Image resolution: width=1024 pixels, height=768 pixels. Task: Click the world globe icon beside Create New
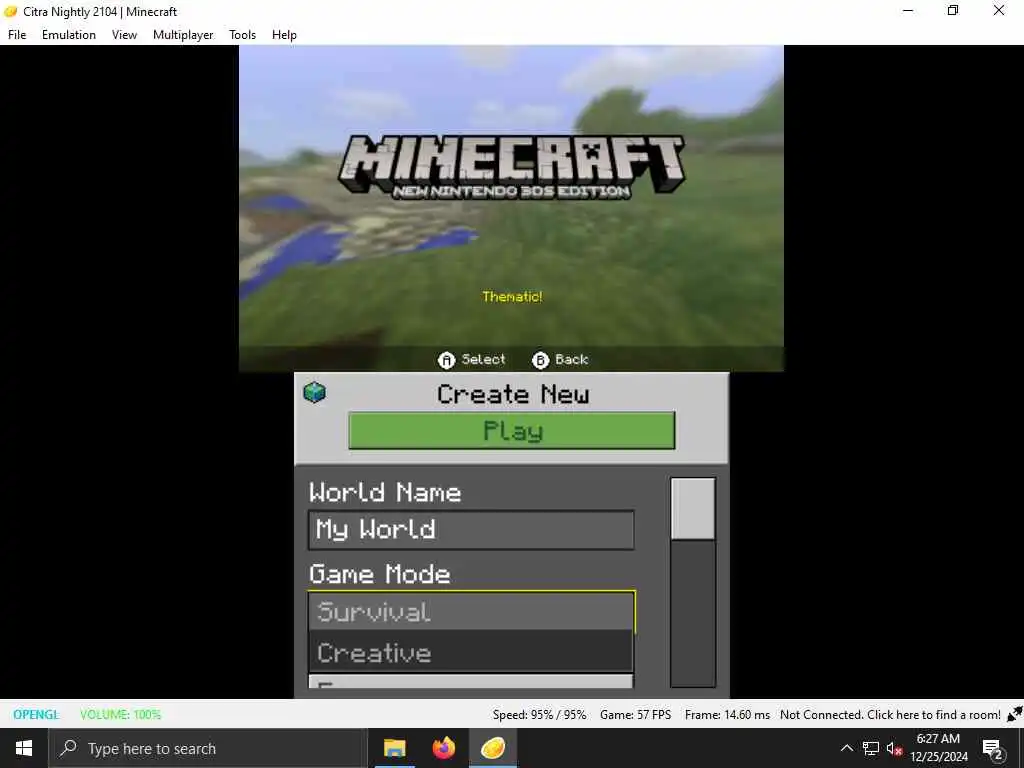point(315,392)
